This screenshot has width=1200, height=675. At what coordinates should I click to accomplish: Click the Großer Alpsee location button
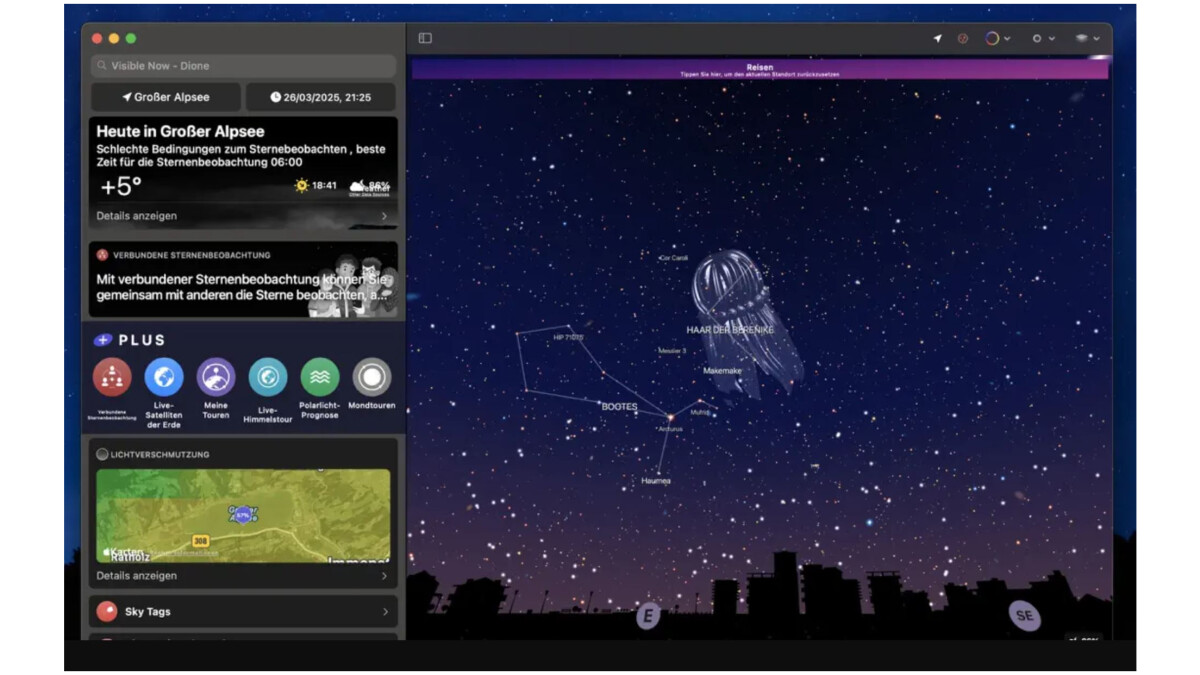tap(166, 97)
